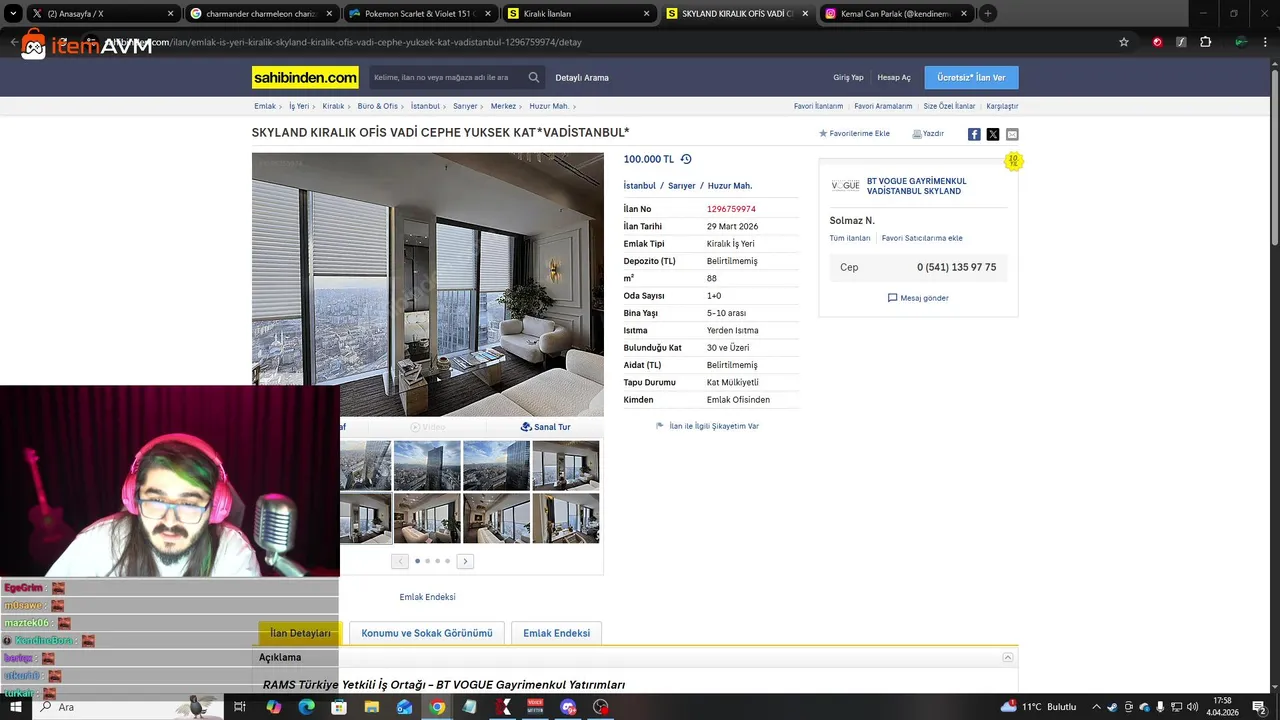
Task: Open the Sanal Tur view
Action: click(x=546, y=427)
